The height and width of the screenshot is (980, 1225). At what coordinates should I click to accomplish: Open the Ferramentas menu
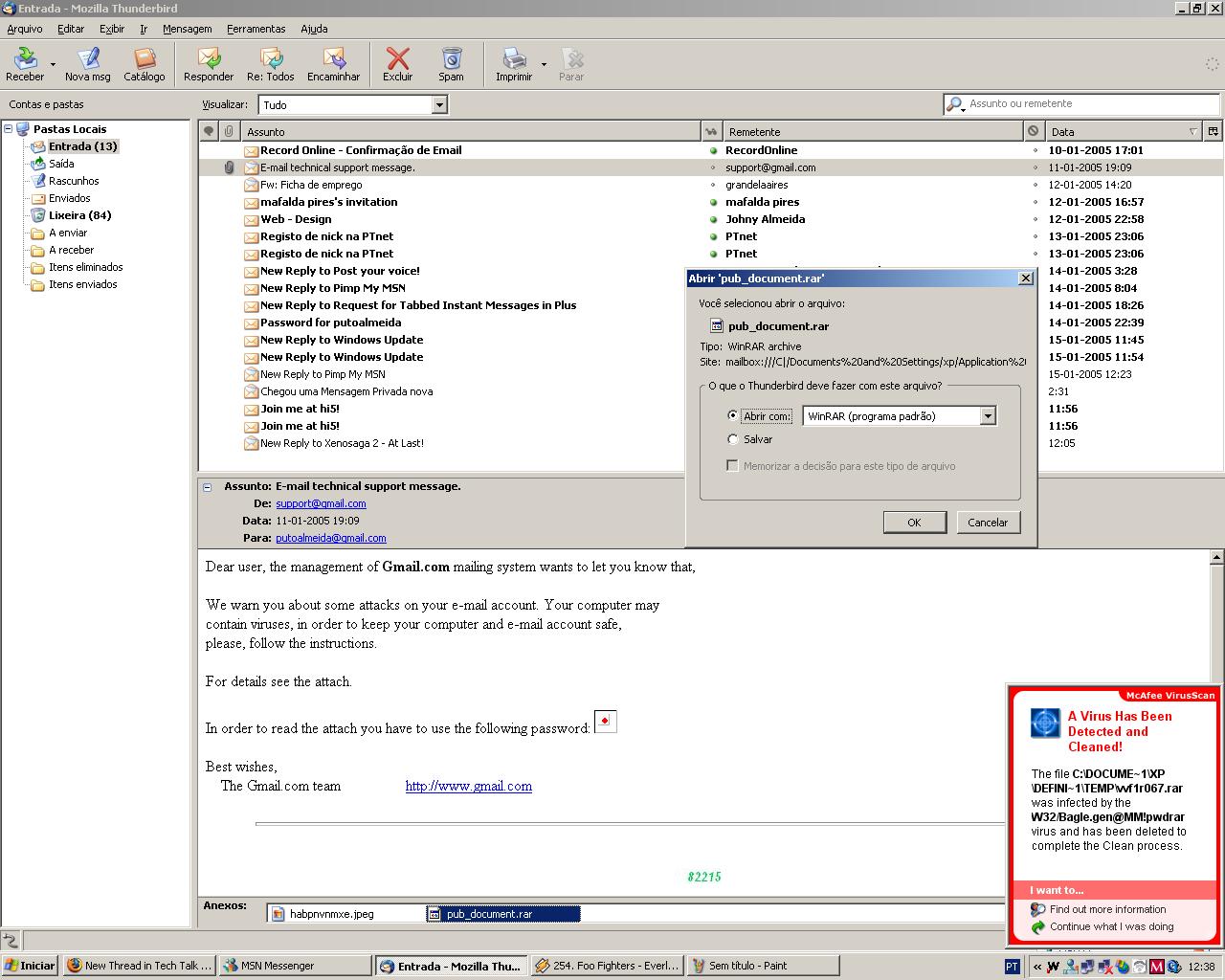tap(256, 29)
